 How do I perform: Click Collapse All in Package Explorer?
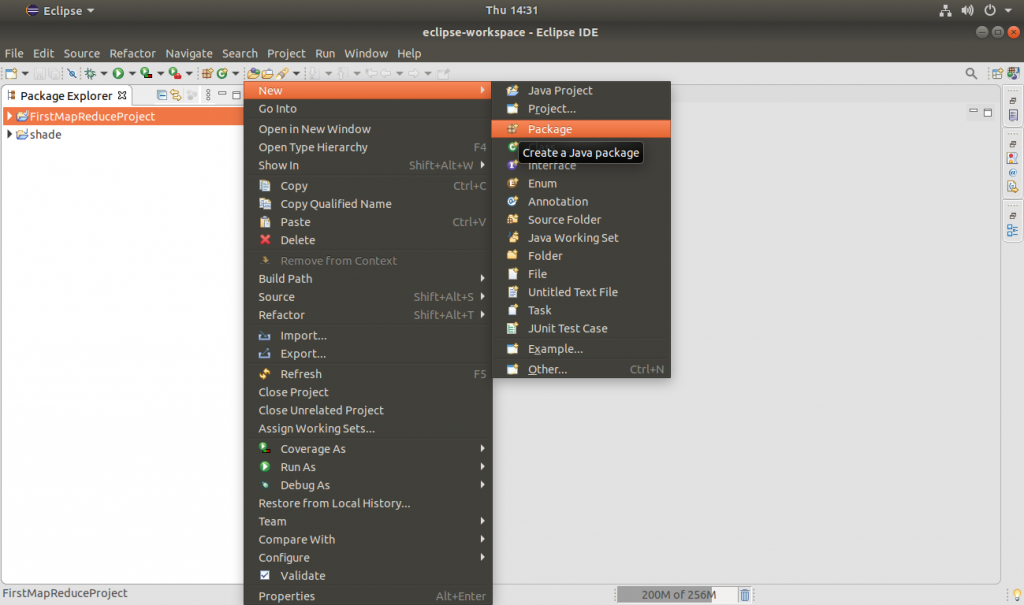162,96
